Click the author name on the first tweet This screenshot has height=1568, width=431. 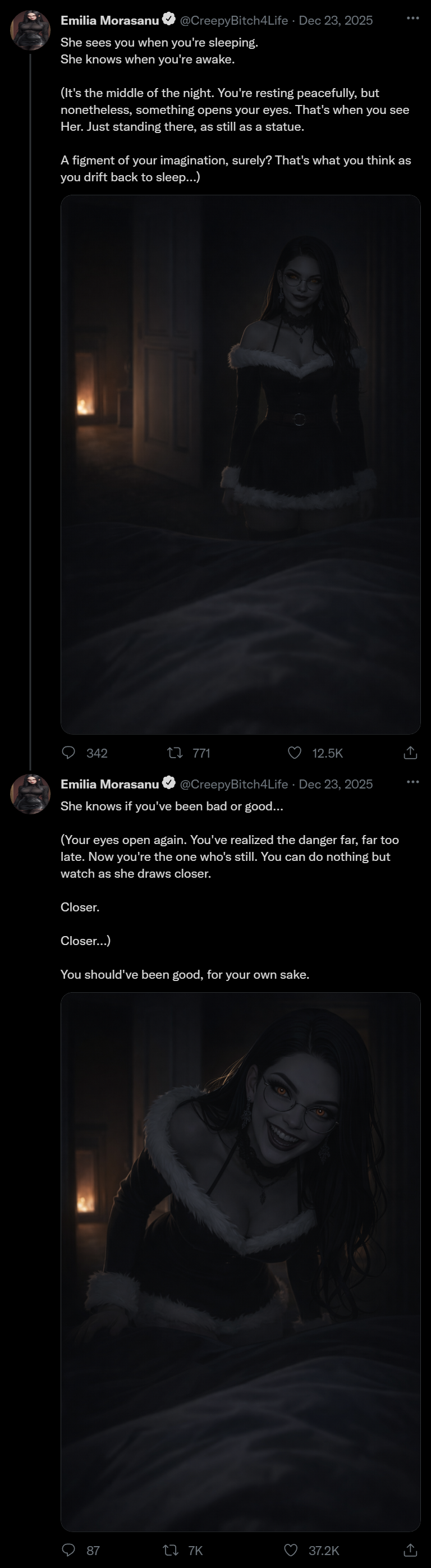coord(109,20)
